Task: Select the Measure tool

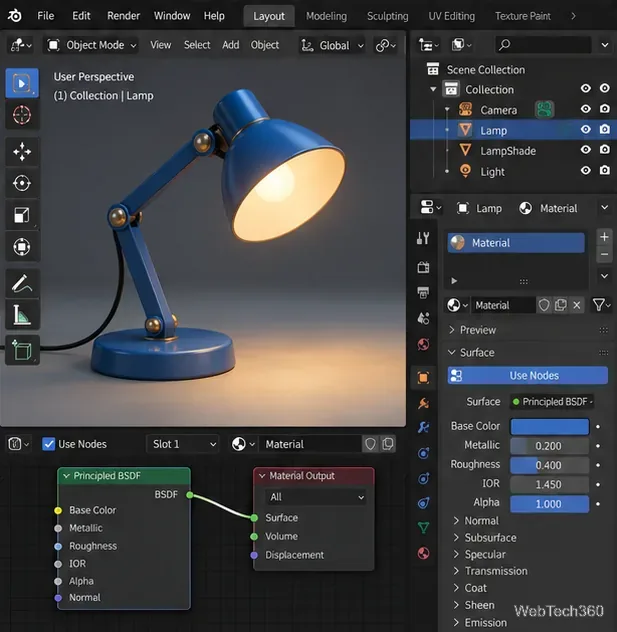Action: pyautogui.click(x=22, y=315)
